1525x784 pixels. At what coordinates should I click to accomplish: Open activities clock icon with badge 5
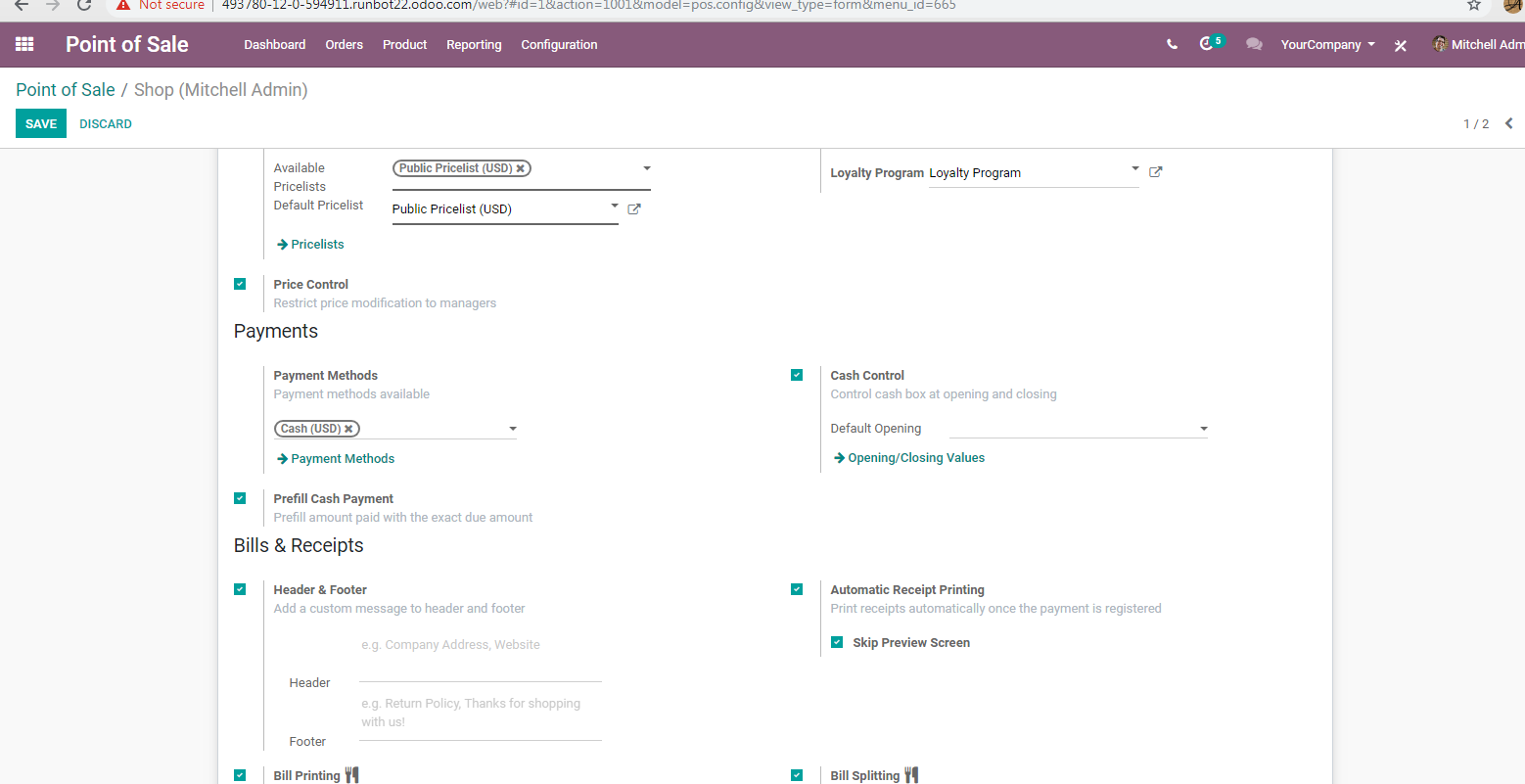point(1211,43)
